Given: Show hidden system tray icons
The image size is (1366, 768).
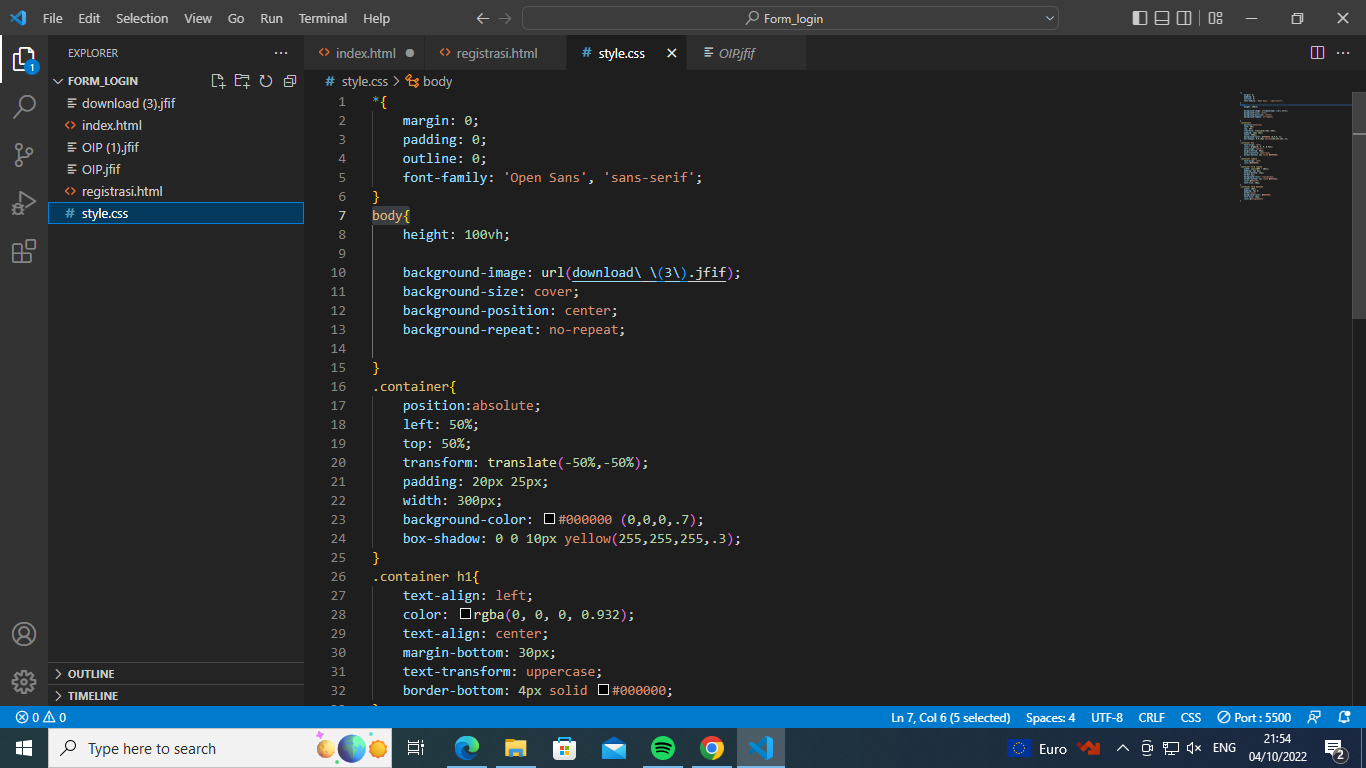Looking at the screenshot, I should pos(1123,748).
